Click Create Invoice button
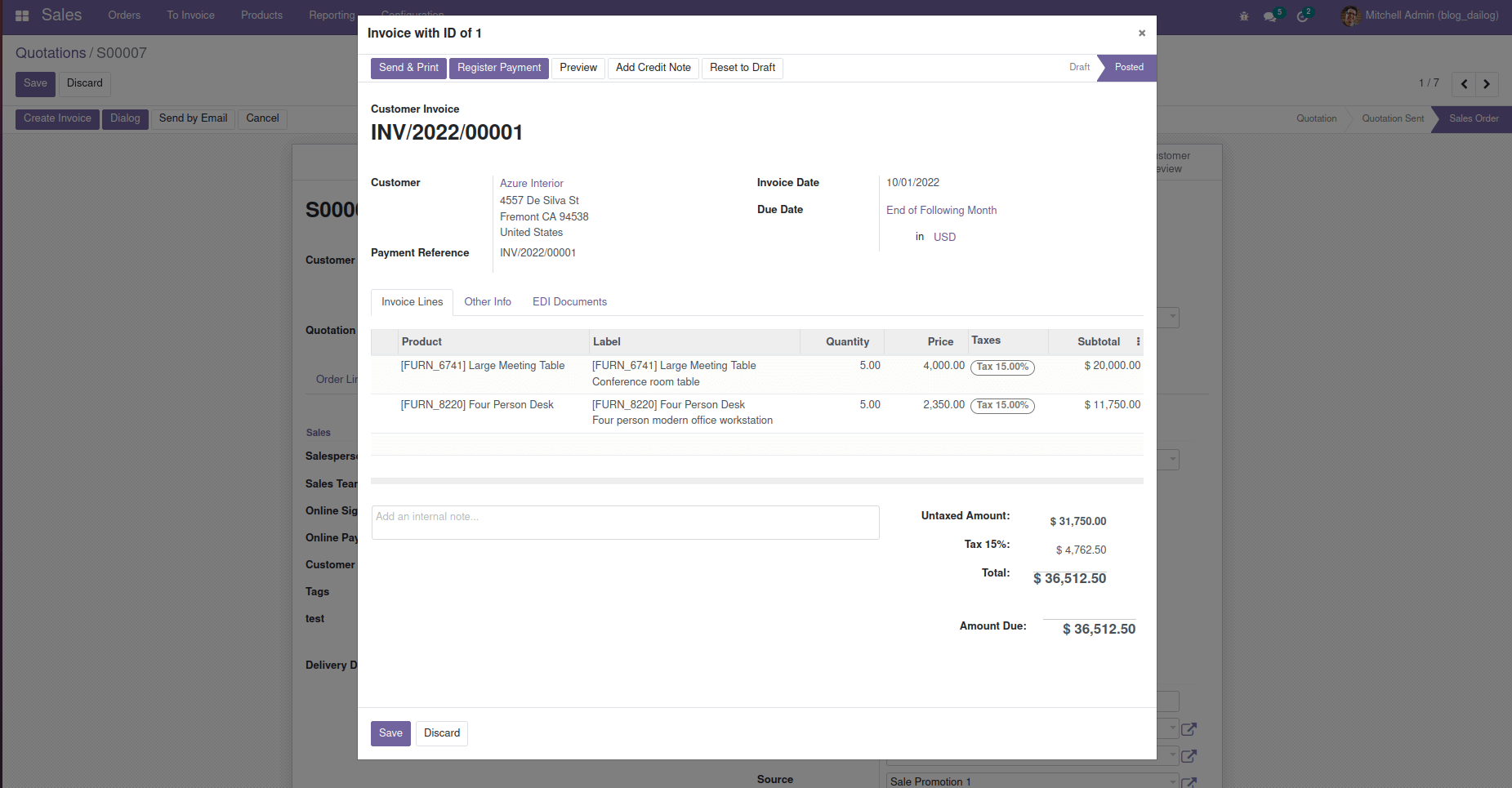 pyautogui.click(x=57, y=119)
